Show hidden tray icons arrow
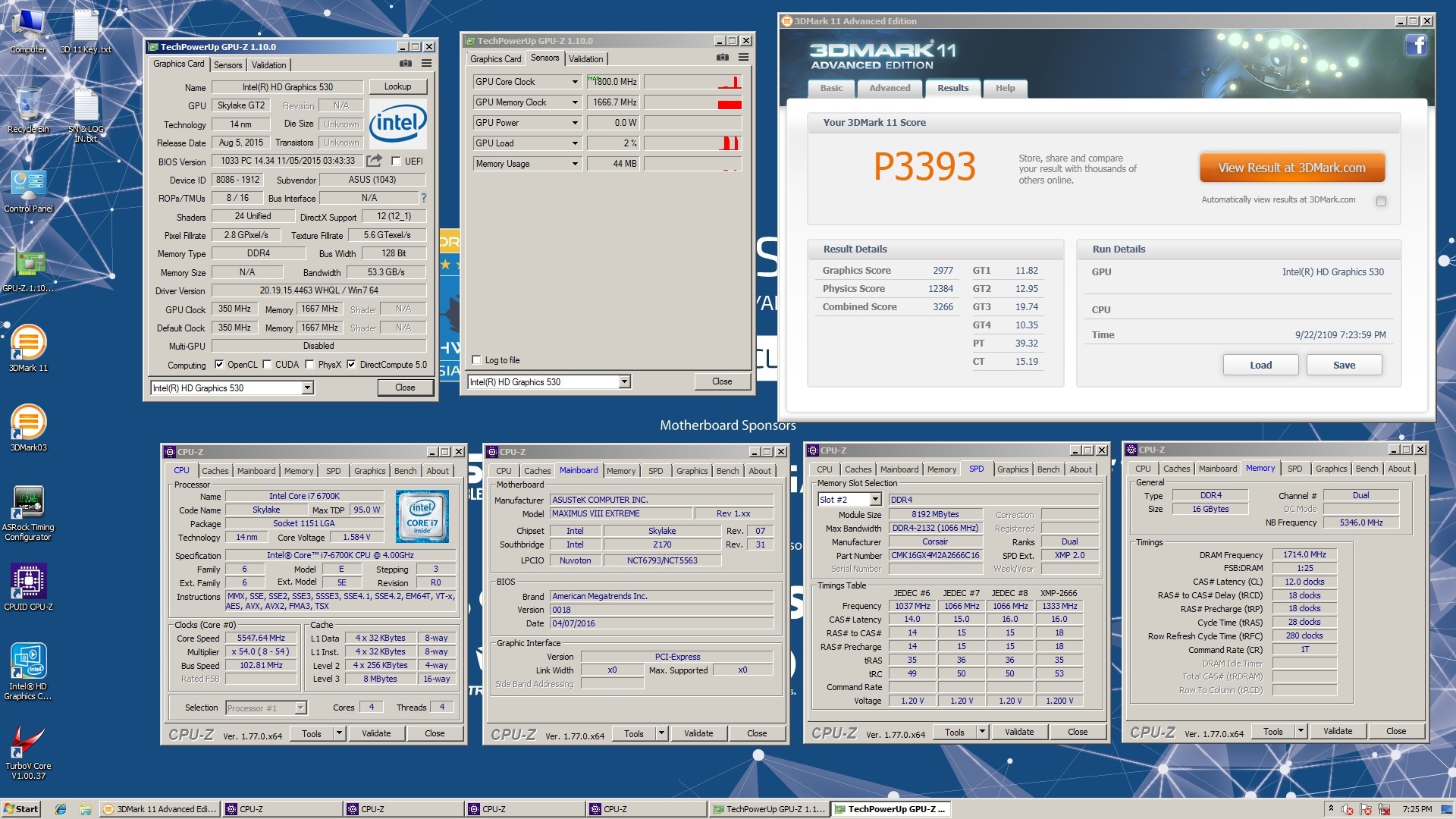This screenshot has height=819, width=1456. pos(1331,809)
